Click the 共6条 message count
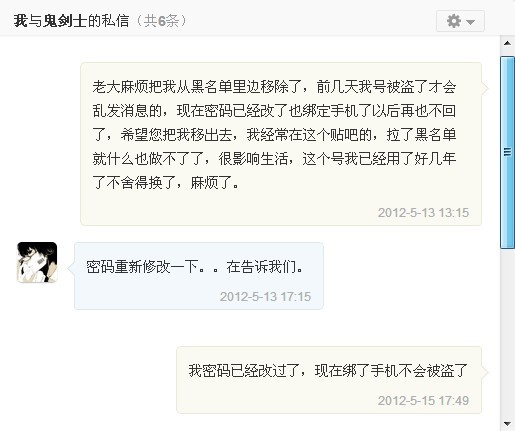This screenshot has width=515, height=431. pos(161,21)
